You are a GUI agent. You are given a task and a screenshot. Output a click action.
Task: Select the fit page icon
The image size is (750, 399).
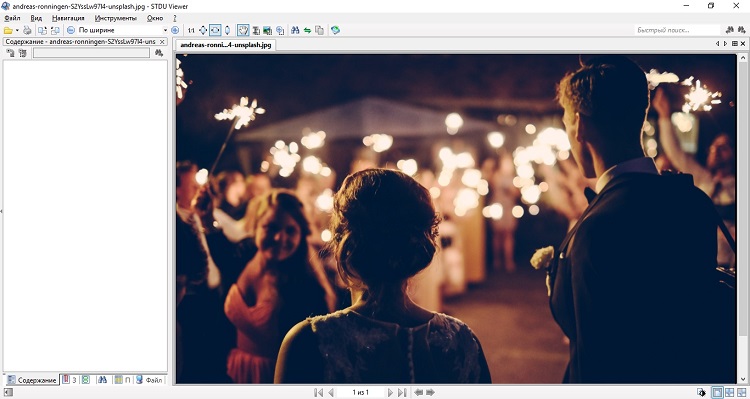[x=203, y=30]
